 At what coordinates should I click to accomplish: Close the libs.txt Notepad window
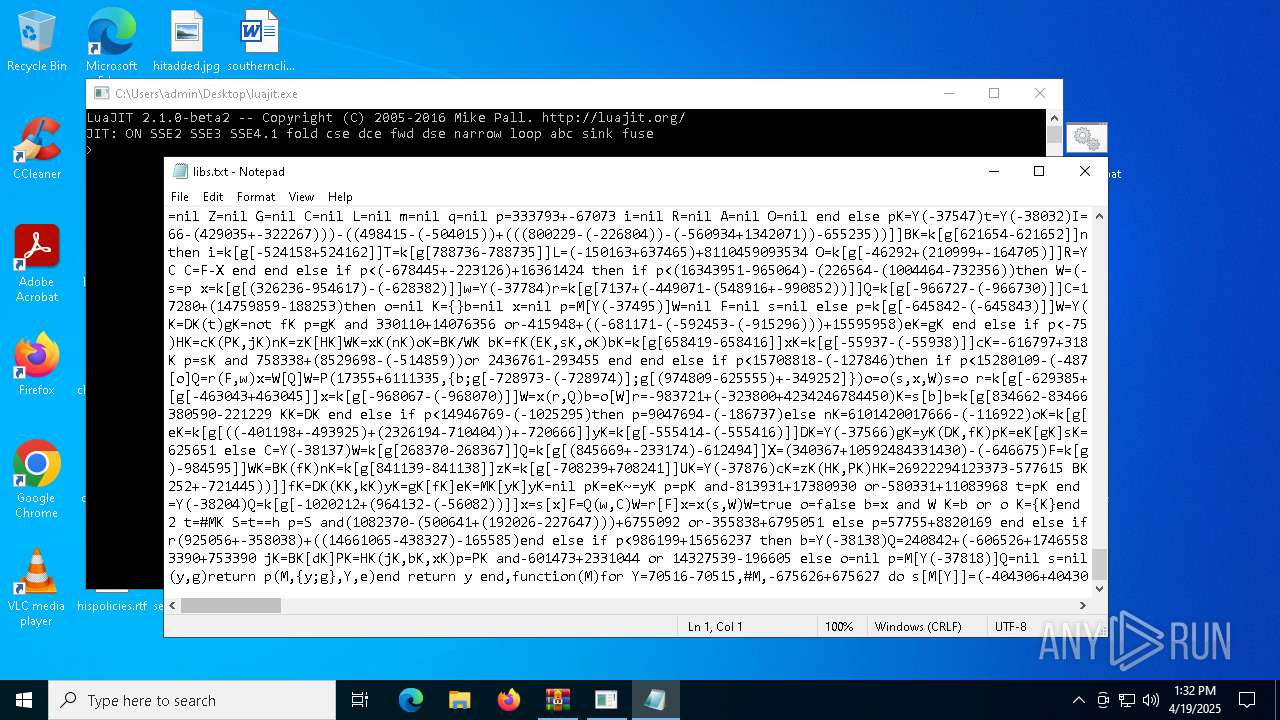click(x=1085, y=171)
